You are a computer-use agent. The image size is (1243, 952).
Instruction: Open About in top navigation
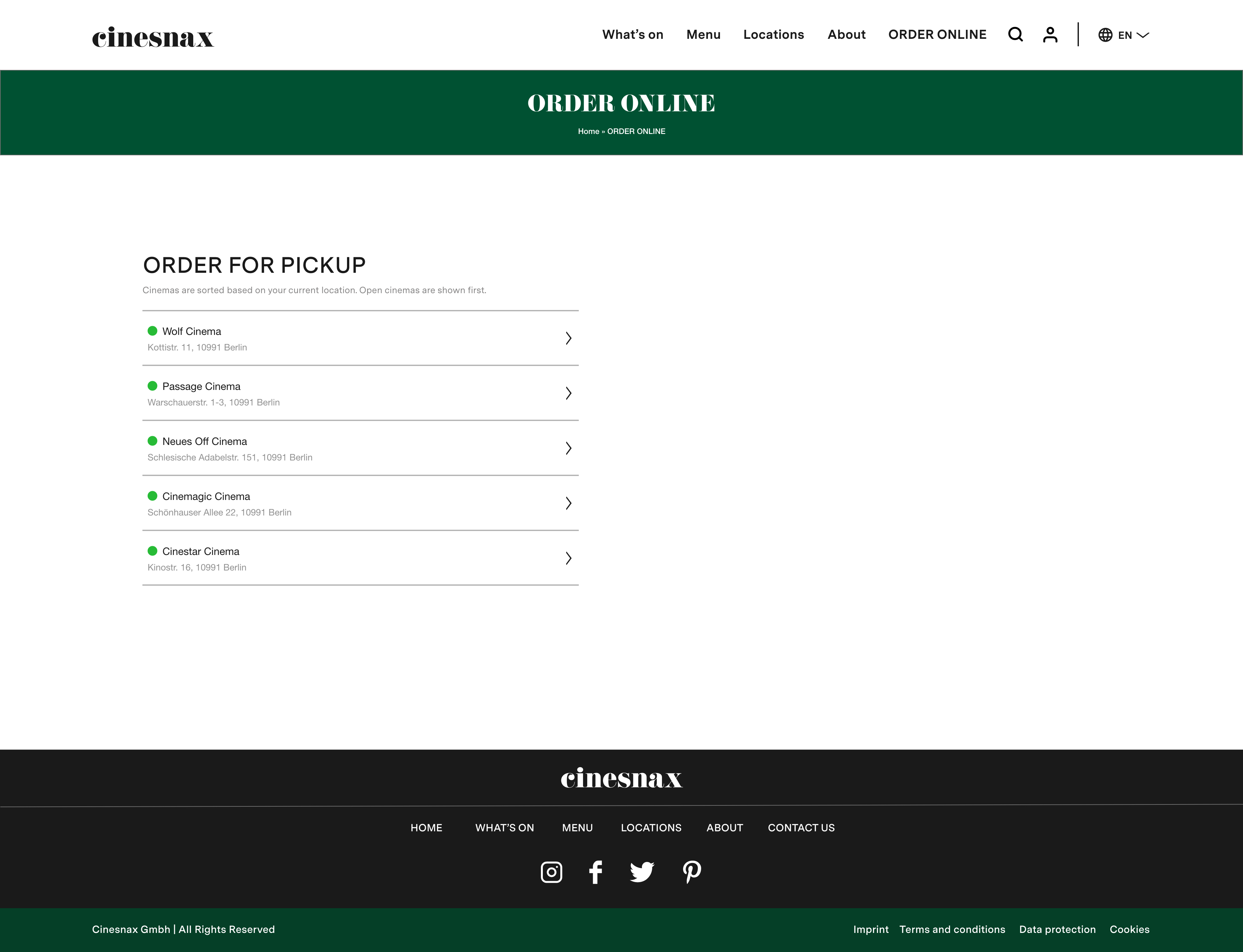pos(846,35)
